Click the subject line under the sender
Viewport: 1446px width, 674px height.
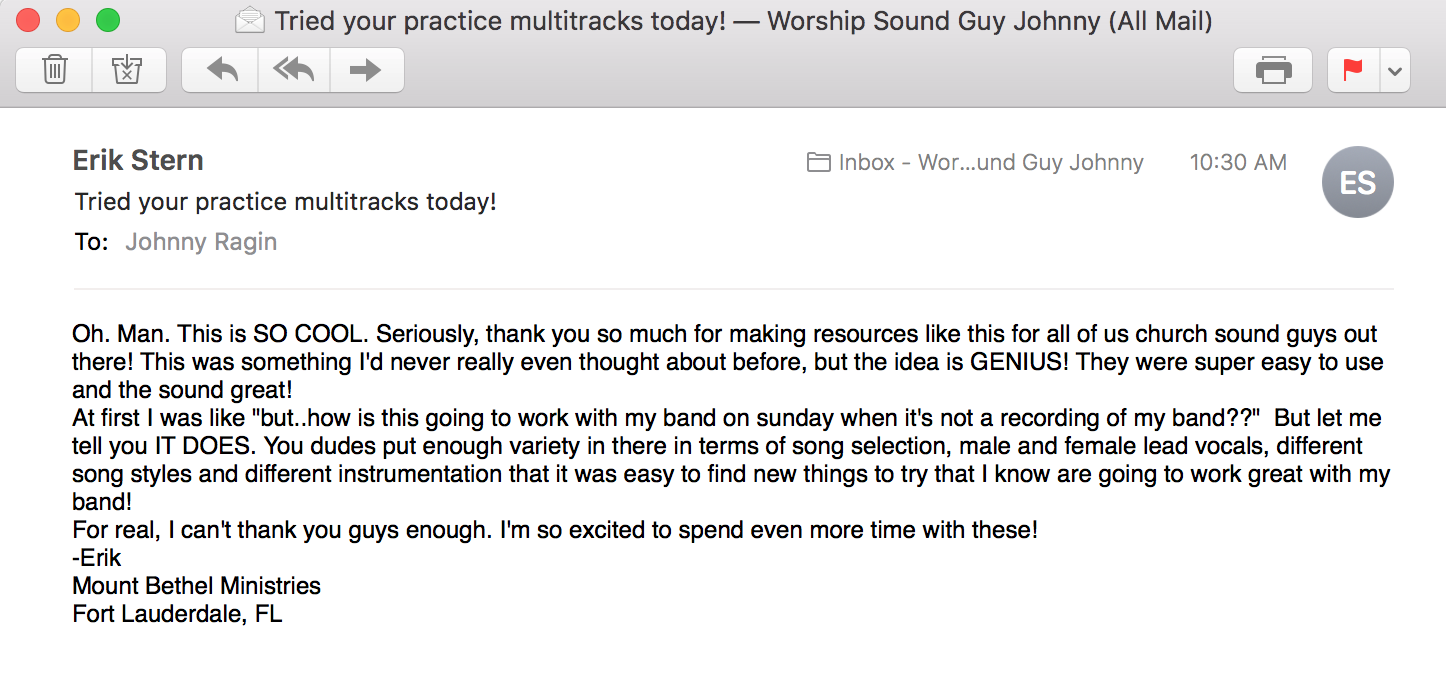coord(286,202)
